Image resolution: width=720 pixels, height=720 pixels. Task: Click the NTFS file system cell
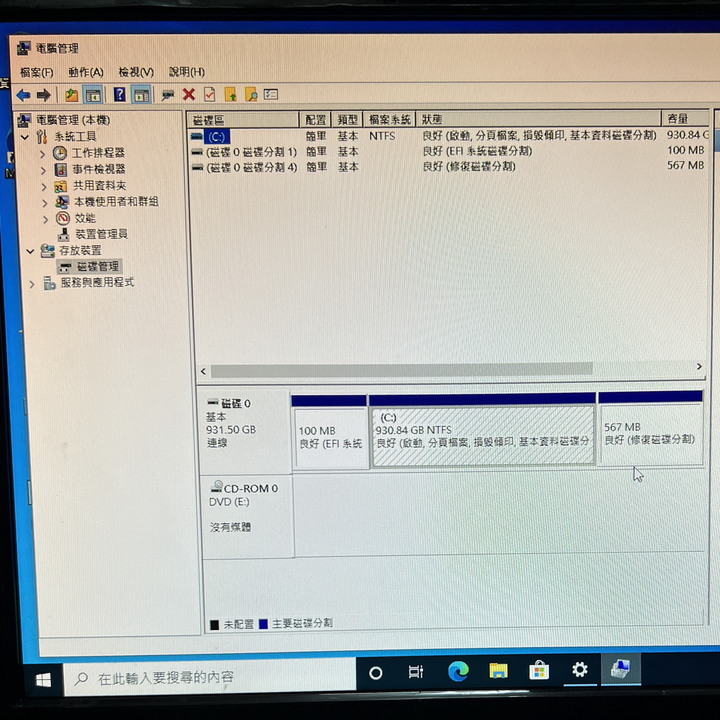click(382, 136)
